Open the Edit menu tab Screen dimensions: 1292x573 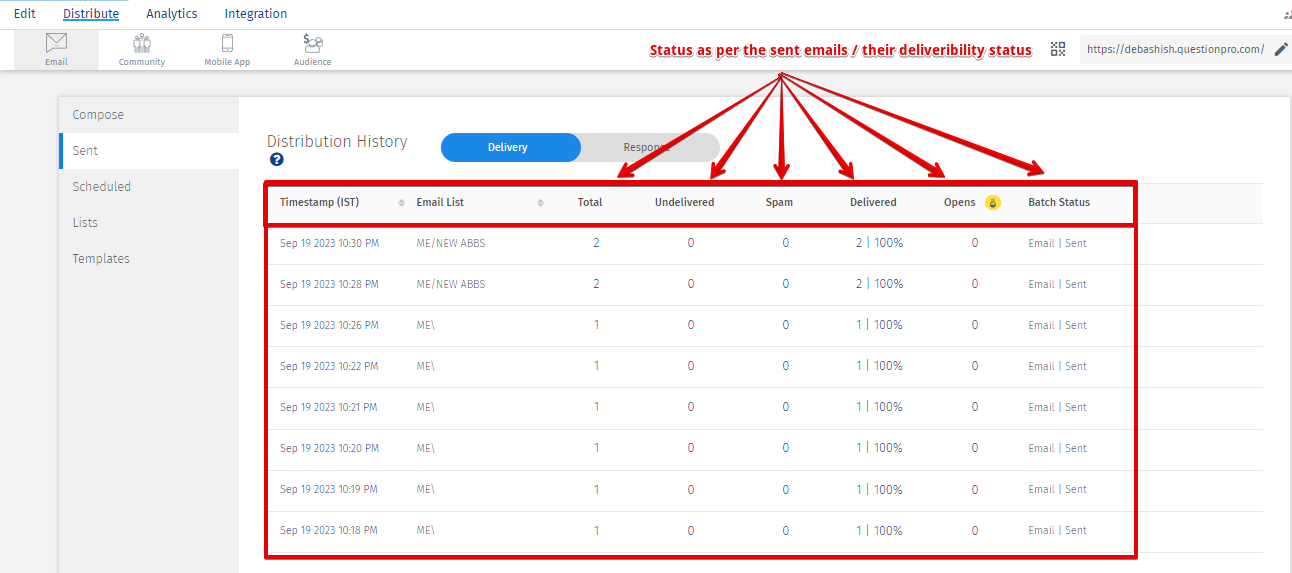coord(25,14)
